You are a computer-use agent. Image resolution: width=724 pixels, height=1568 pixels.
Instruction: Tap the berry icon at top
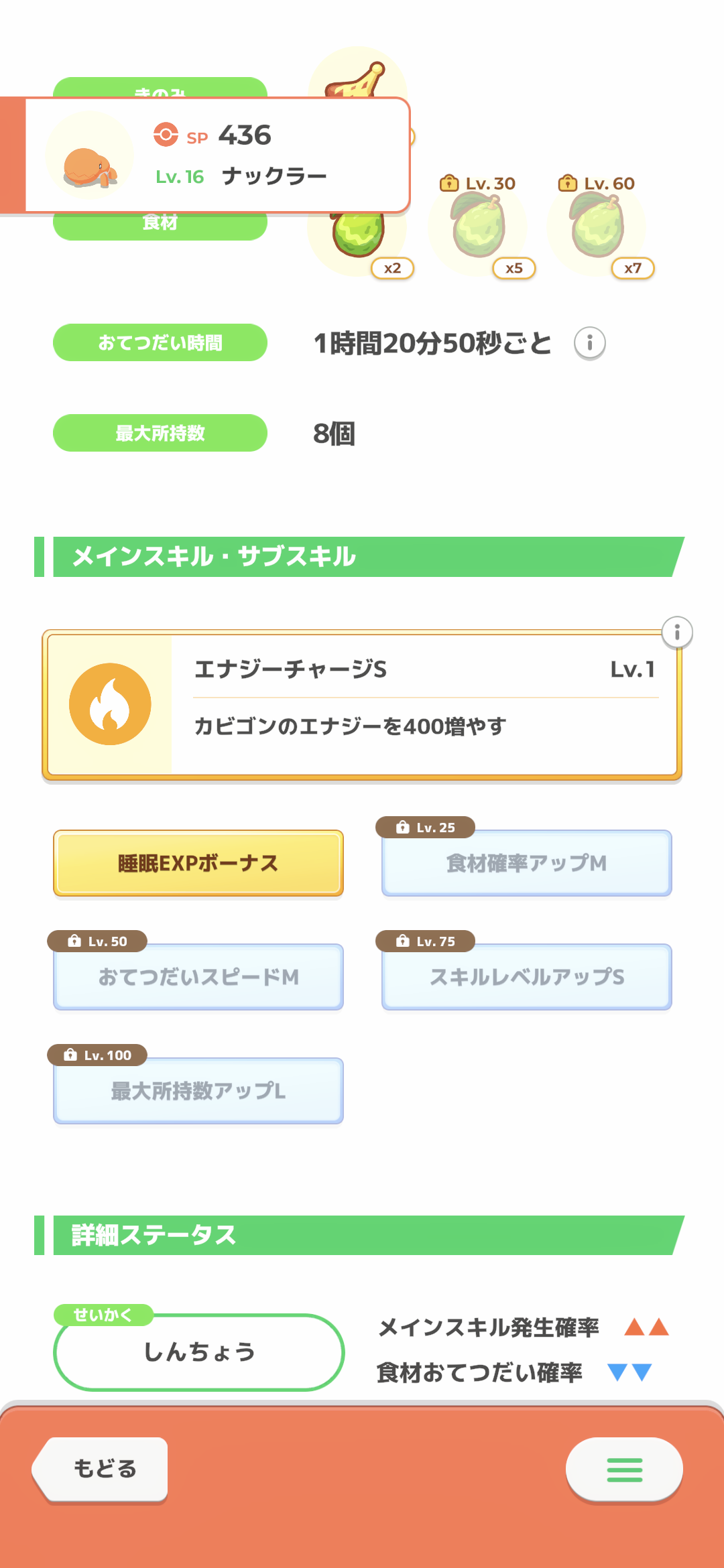click(358, 76)
